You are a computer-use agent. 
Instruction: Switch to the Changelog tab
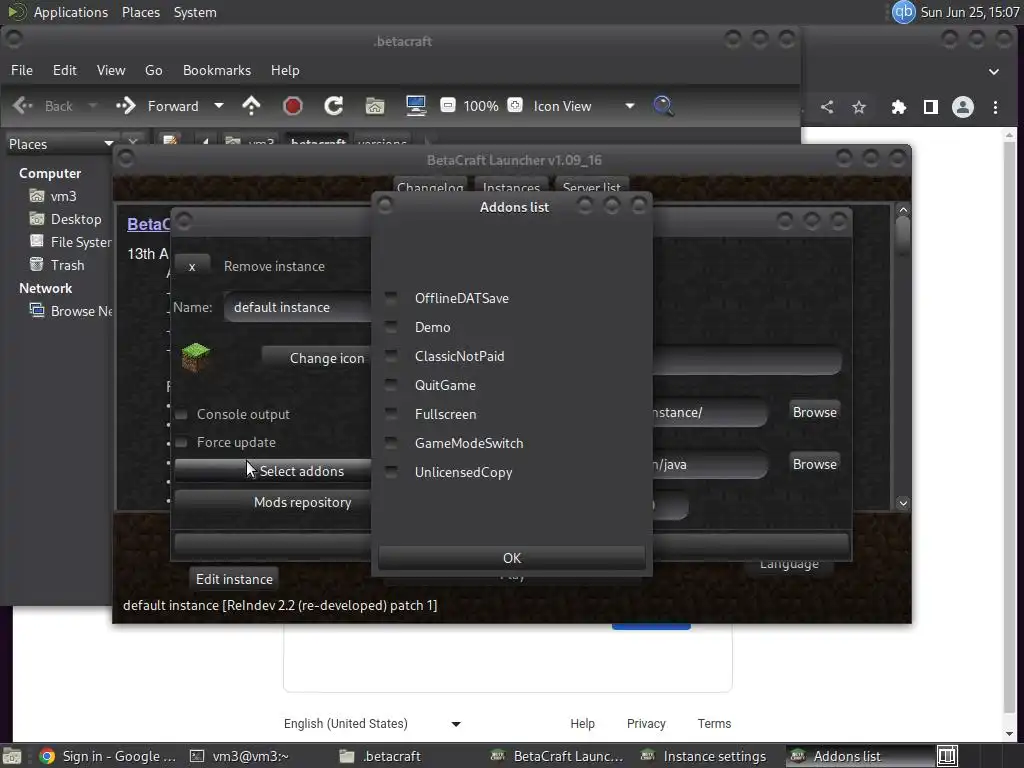tap(430, 186)
